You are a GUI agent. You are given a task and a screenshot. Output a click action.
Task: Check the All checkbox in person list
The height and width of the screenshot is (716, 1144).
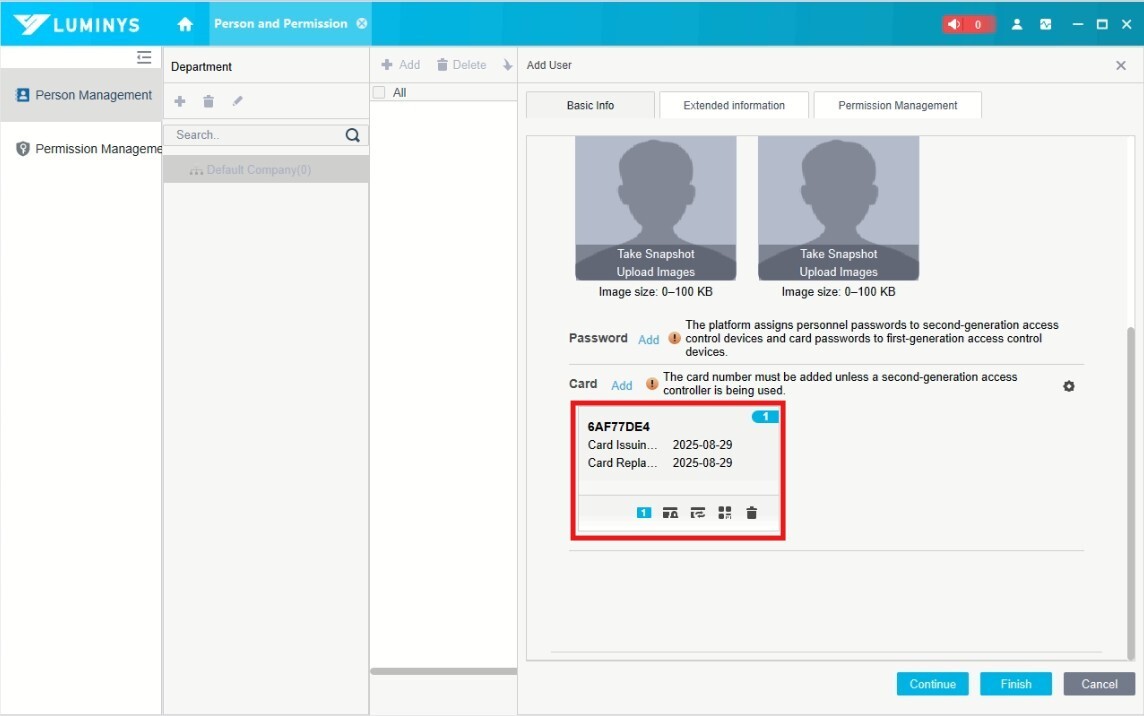coord(379,93)
